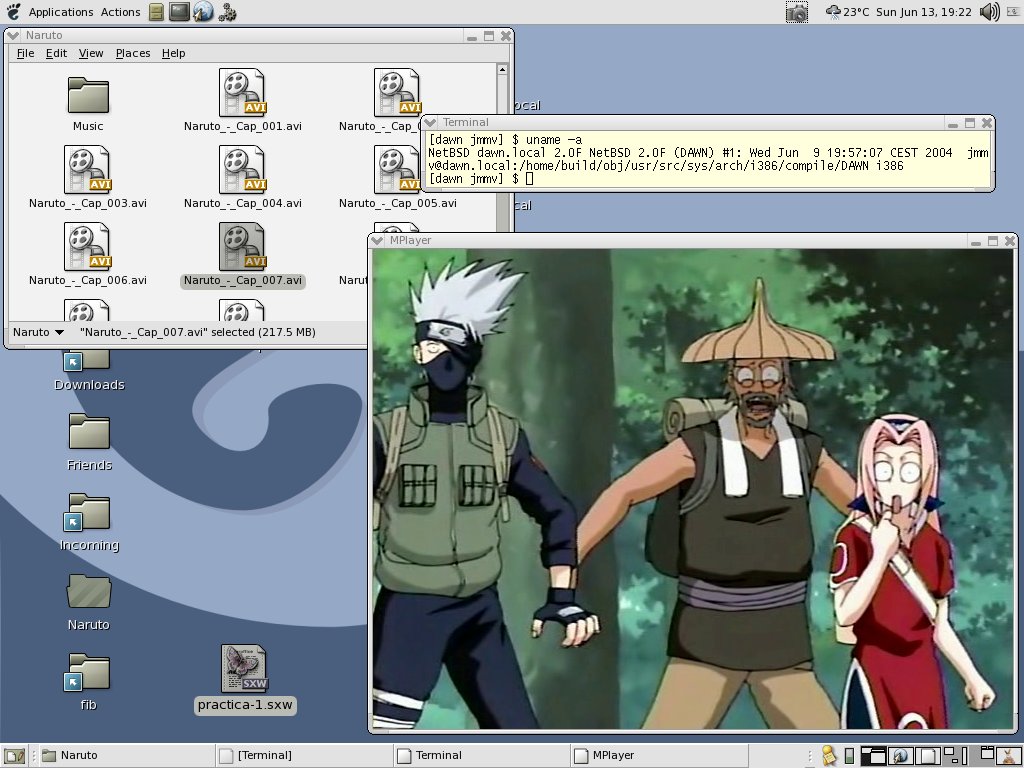Click the highlighted Naruto_-_Cap_007.avi file icon
The width and height of the screenshot is (1024, 768).
[242, 247]
